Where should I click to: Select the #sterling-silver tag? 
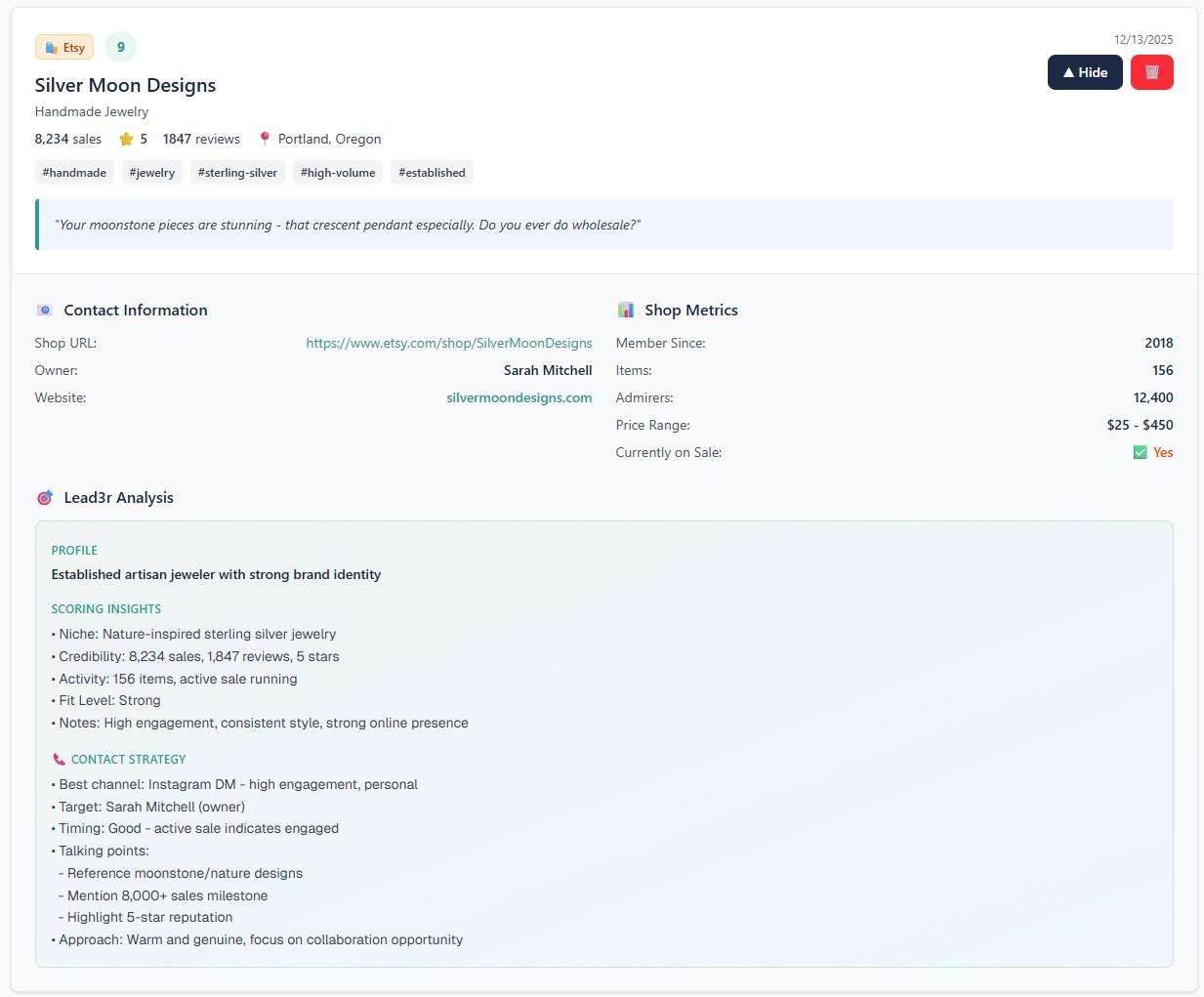click(x=237, y=173)
